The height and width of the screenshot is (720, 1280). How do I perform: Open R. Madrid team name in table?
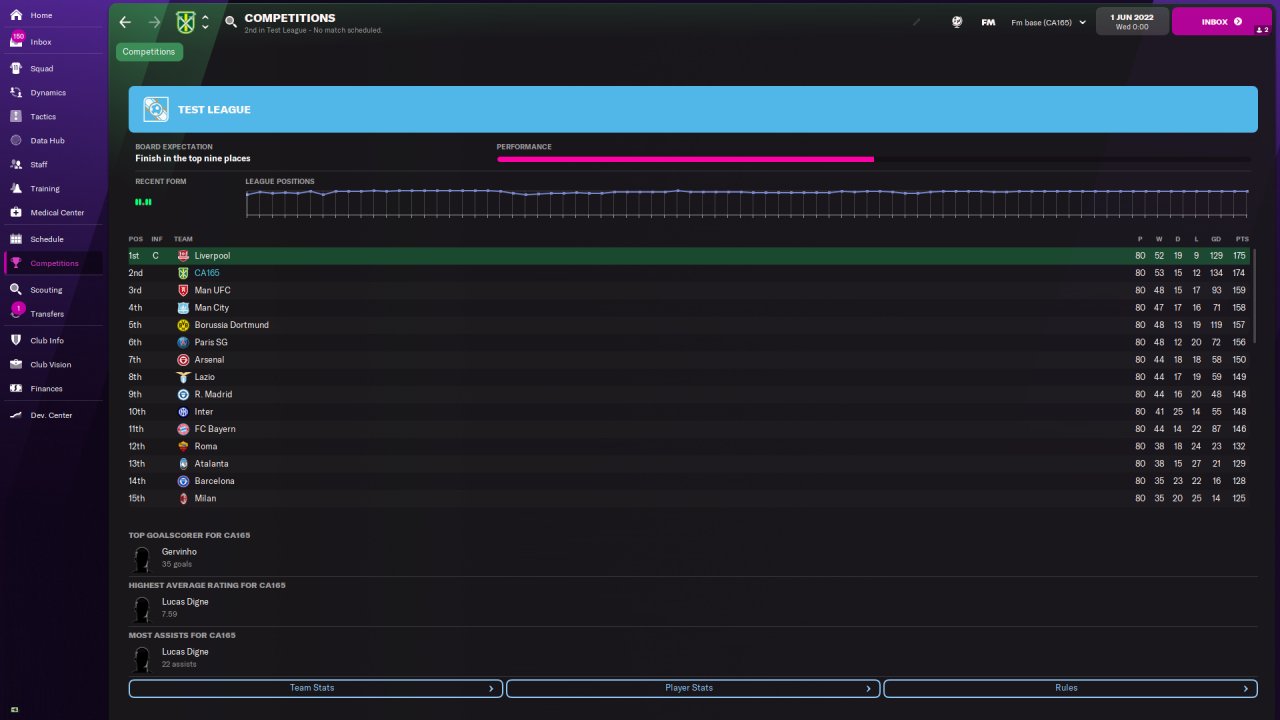point(213,395)
